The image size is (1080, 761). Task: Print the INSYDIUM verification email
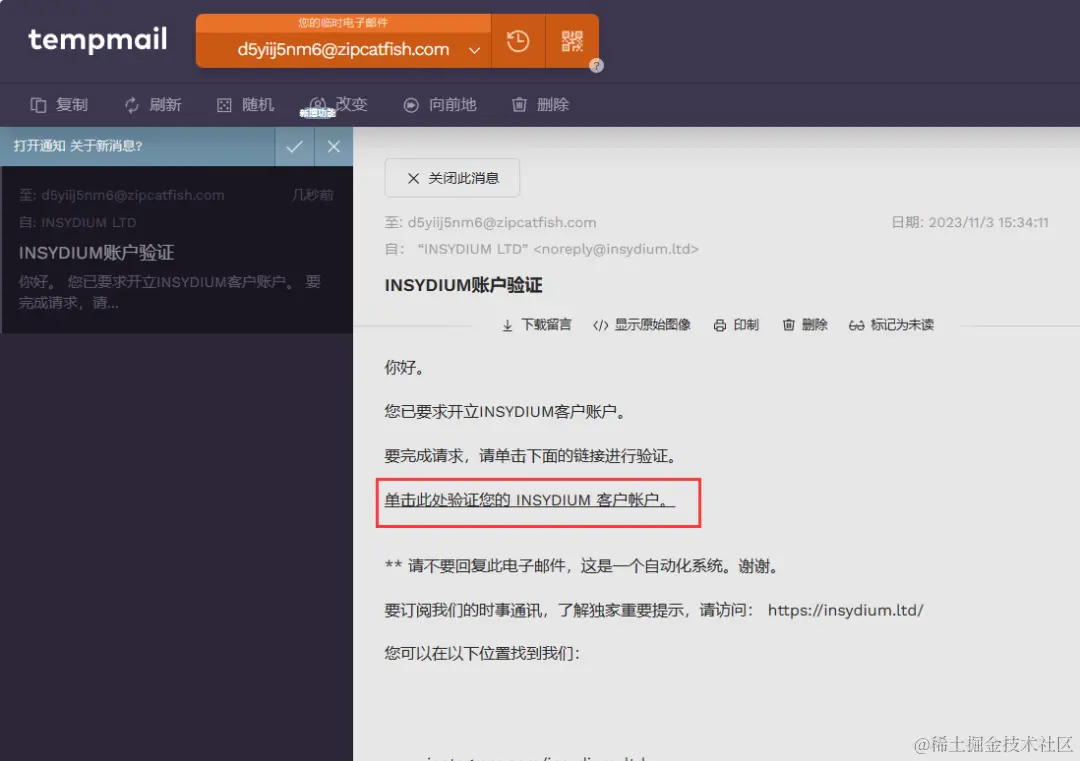(x=736, y=324)
